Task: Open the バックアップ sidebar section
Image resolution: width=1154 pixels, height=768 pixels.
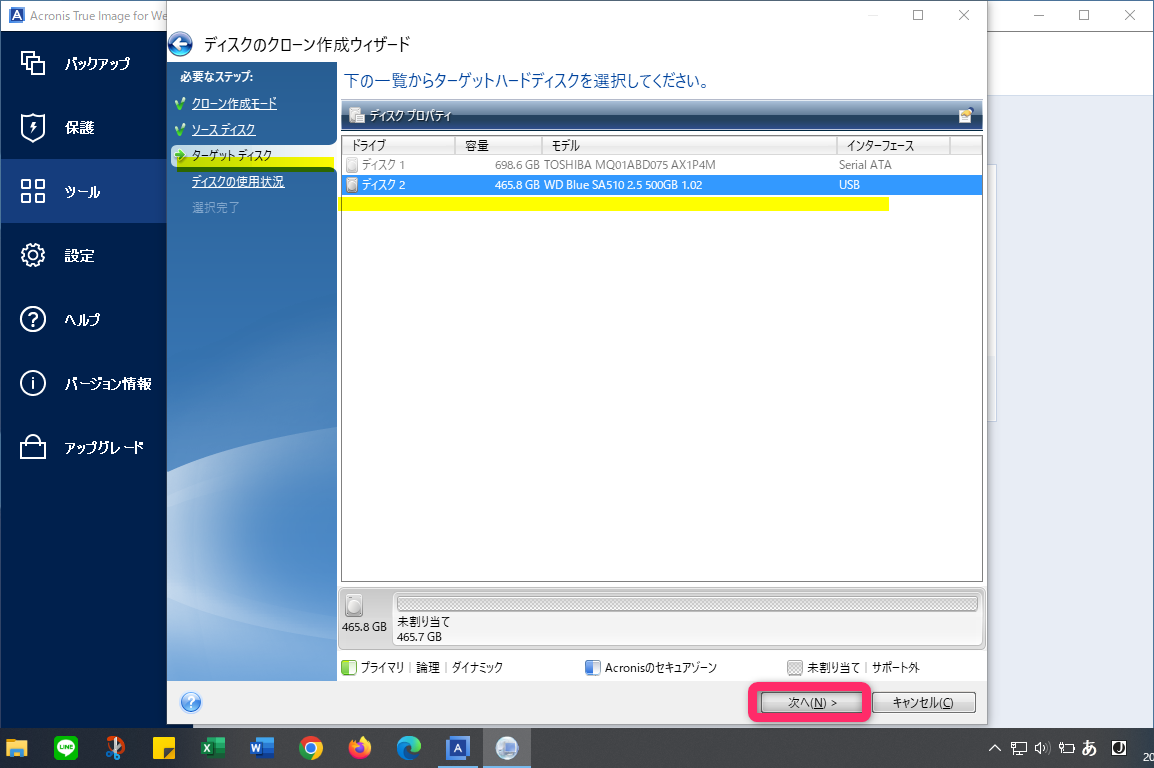Action: [x=83, y=63]
